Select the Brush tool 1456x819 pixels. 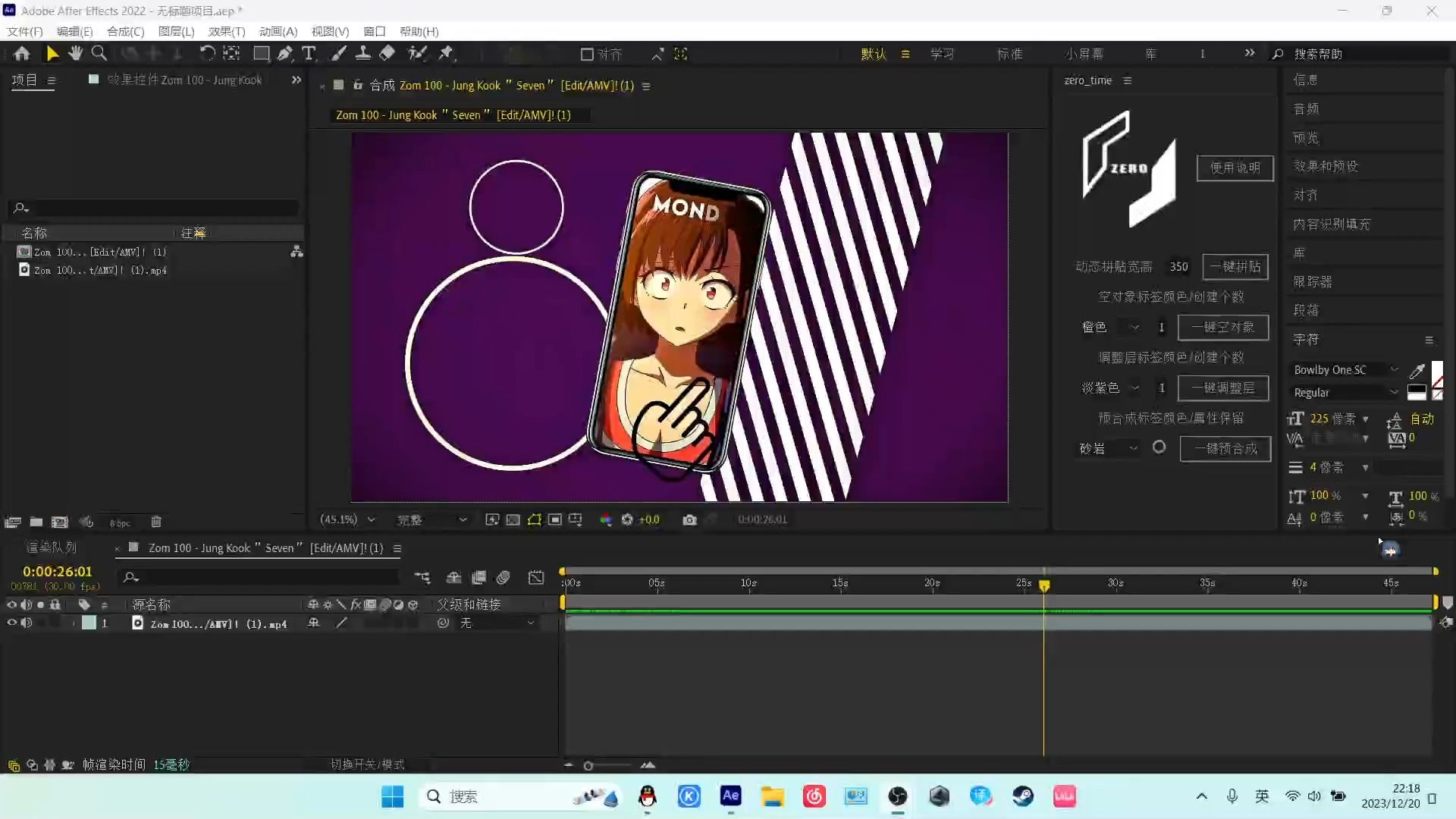339,54
